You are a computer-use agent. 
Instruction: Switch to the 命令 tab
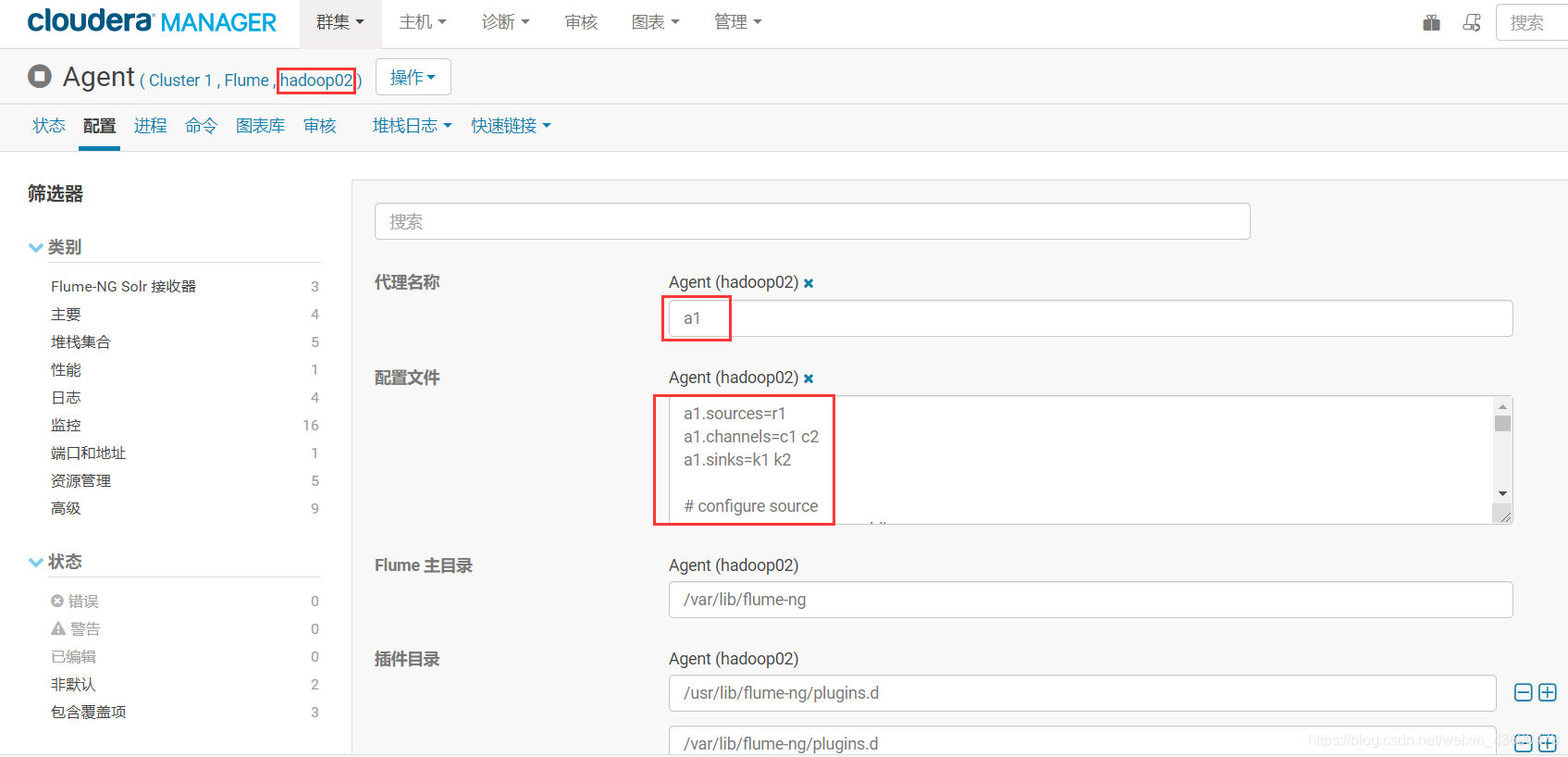click(x=201, y=126)
